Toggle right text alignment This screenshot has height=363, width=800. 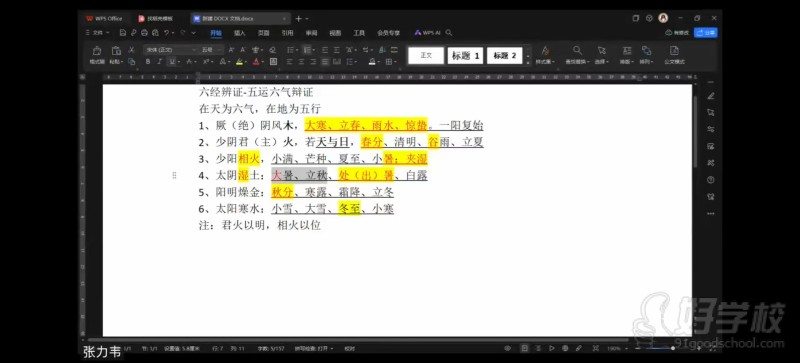313,62
